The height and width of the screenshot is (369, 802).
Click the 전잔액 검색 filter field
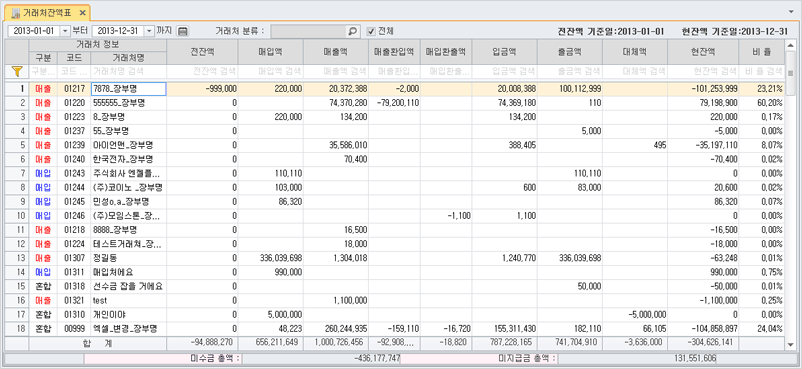click(x=203, y=71)
